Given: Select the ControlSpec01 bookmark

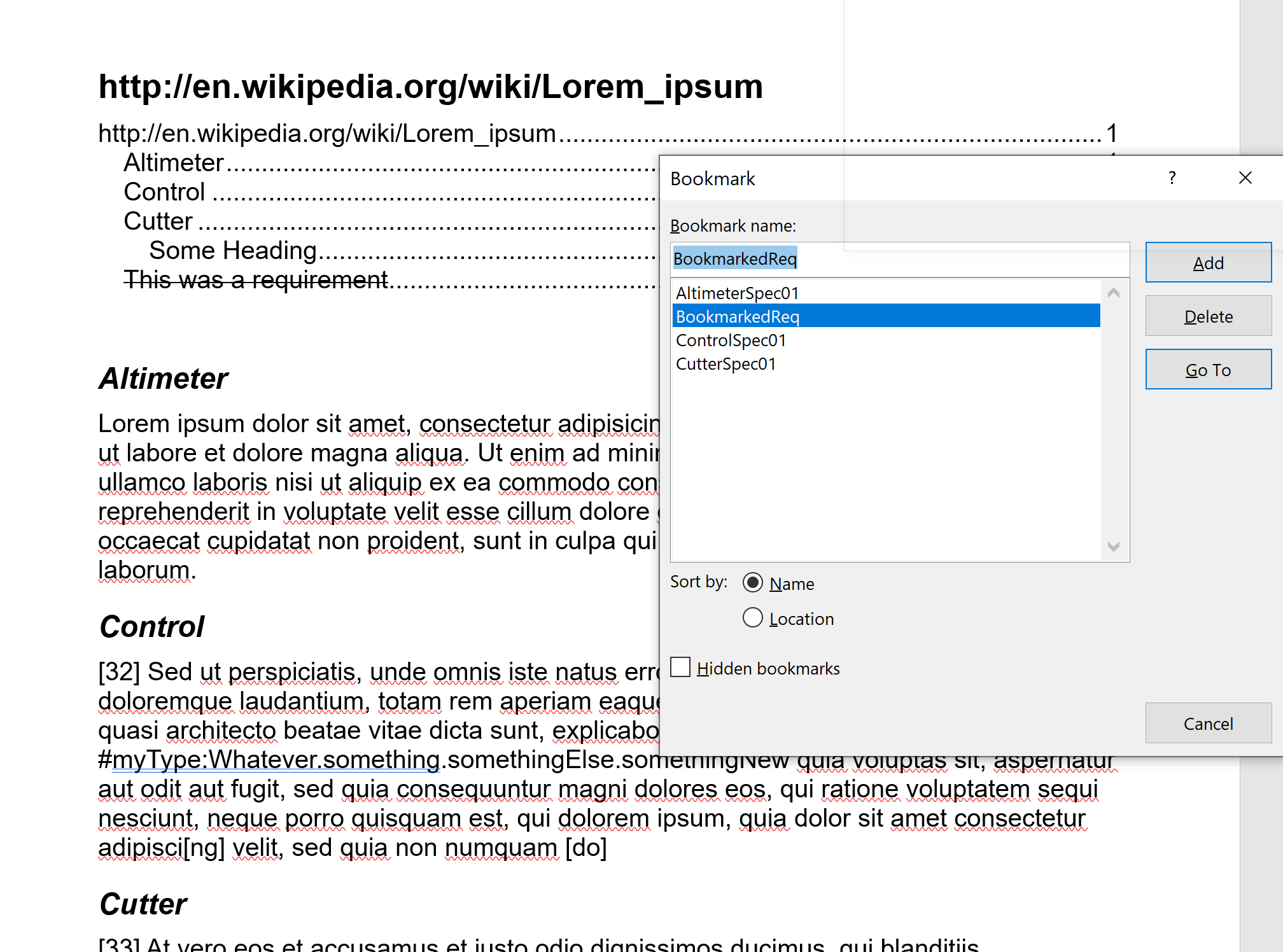Looking at the screenshot, I should click(886, 340).
